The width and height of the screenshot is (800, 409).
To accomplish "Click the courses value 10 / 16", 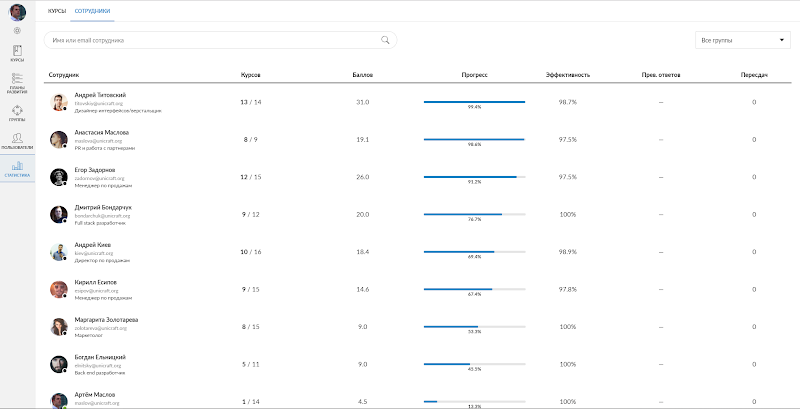I will pyautogui.click(x=251, y=252).
